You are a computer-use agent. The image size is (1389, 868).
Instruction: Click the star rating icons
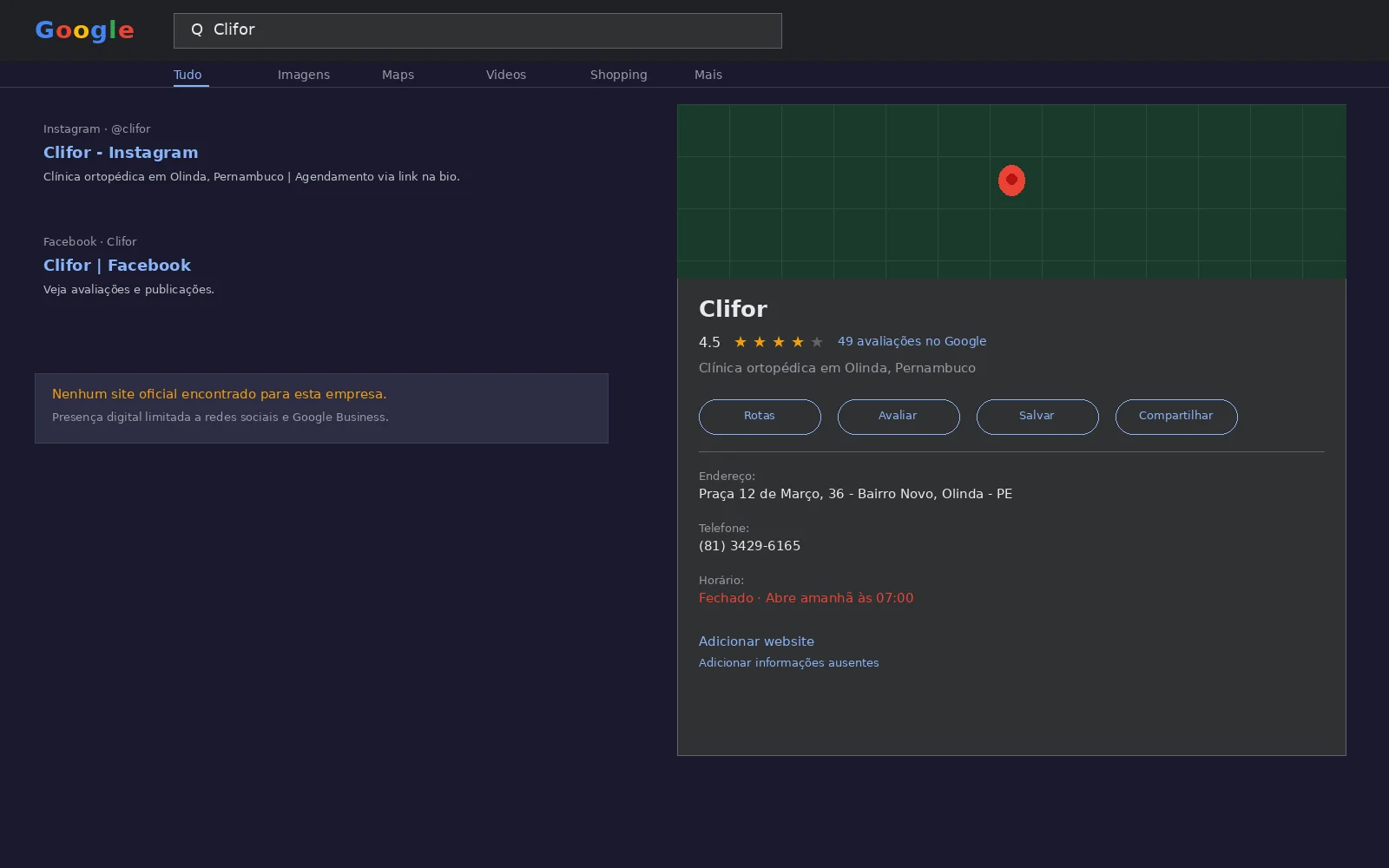[x=779, y=342]
